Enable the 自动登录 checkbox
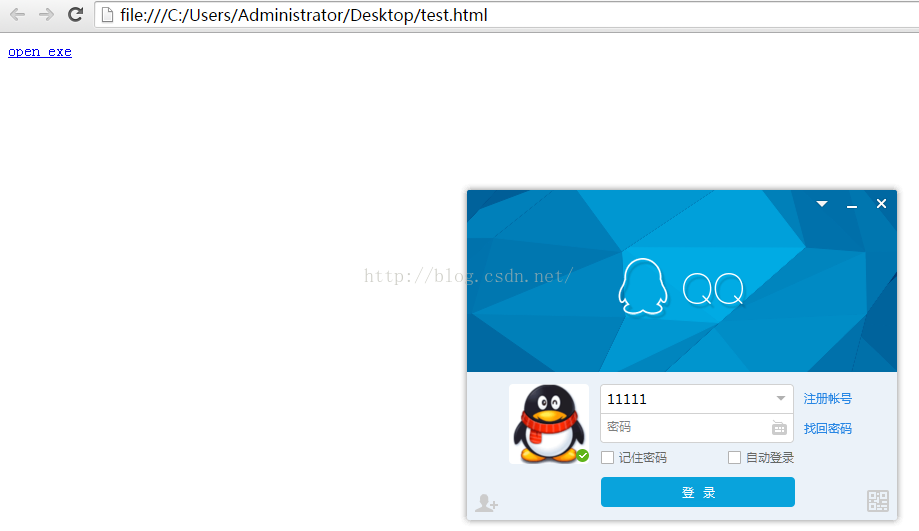The image size is (919, 531). pyautogui.click(x=734, y=458)
